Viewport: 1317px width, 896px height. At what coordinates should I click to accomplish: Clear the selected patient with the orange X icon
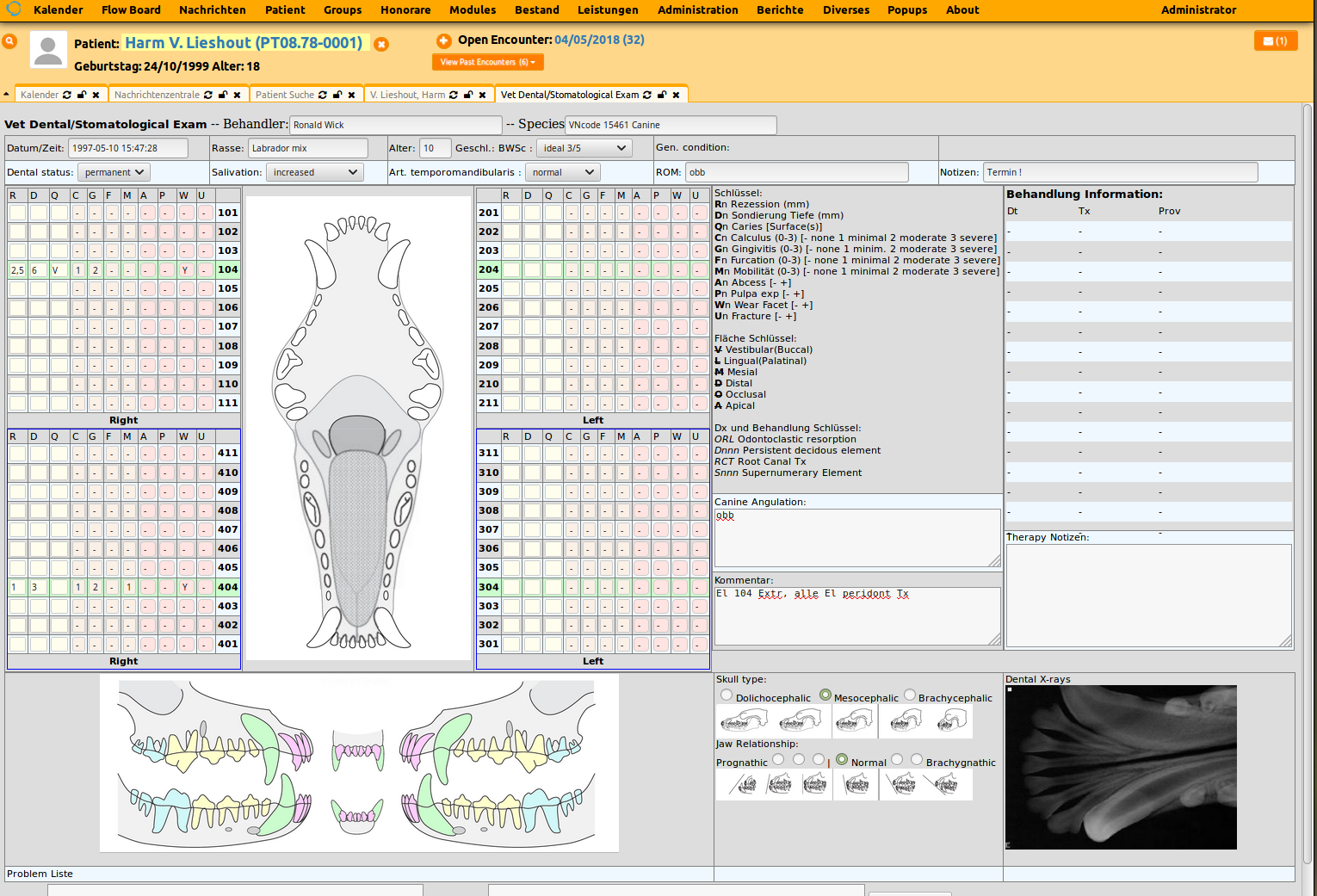pyautogui.click(x=381, y=44)
